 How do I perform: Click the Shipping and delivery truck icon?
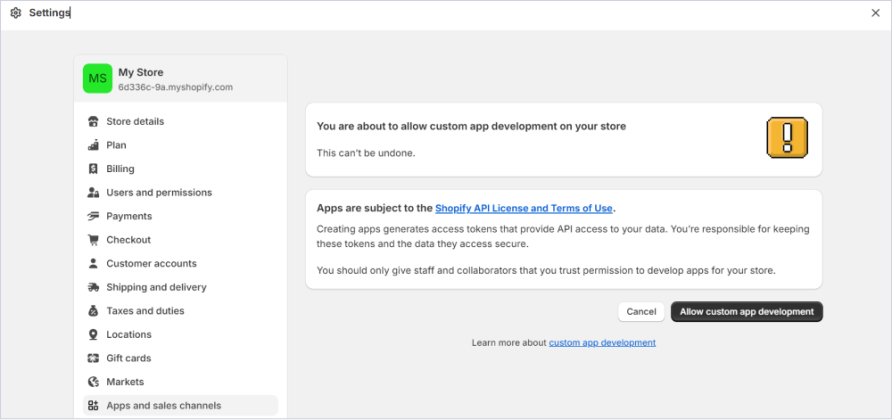tap(94, 287)
